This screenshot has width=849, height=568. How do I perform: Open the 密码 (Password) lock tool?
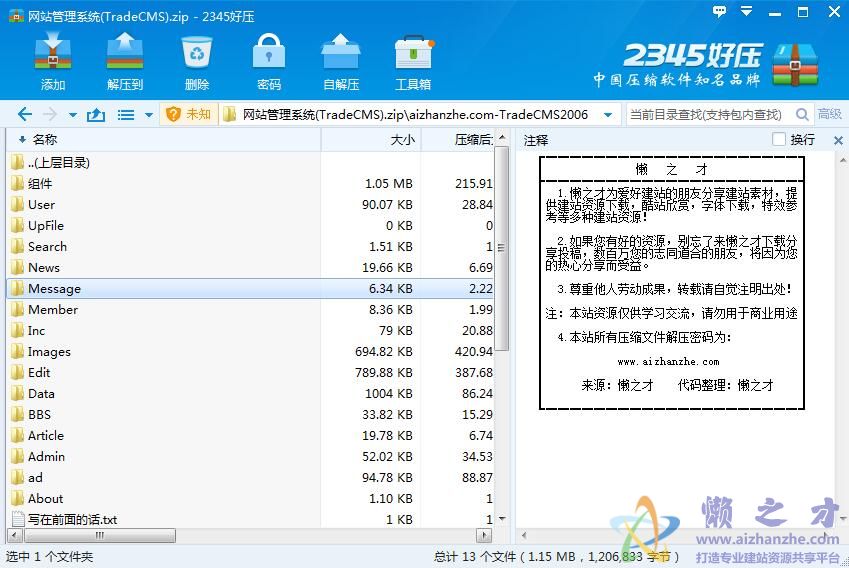(269, 61)
